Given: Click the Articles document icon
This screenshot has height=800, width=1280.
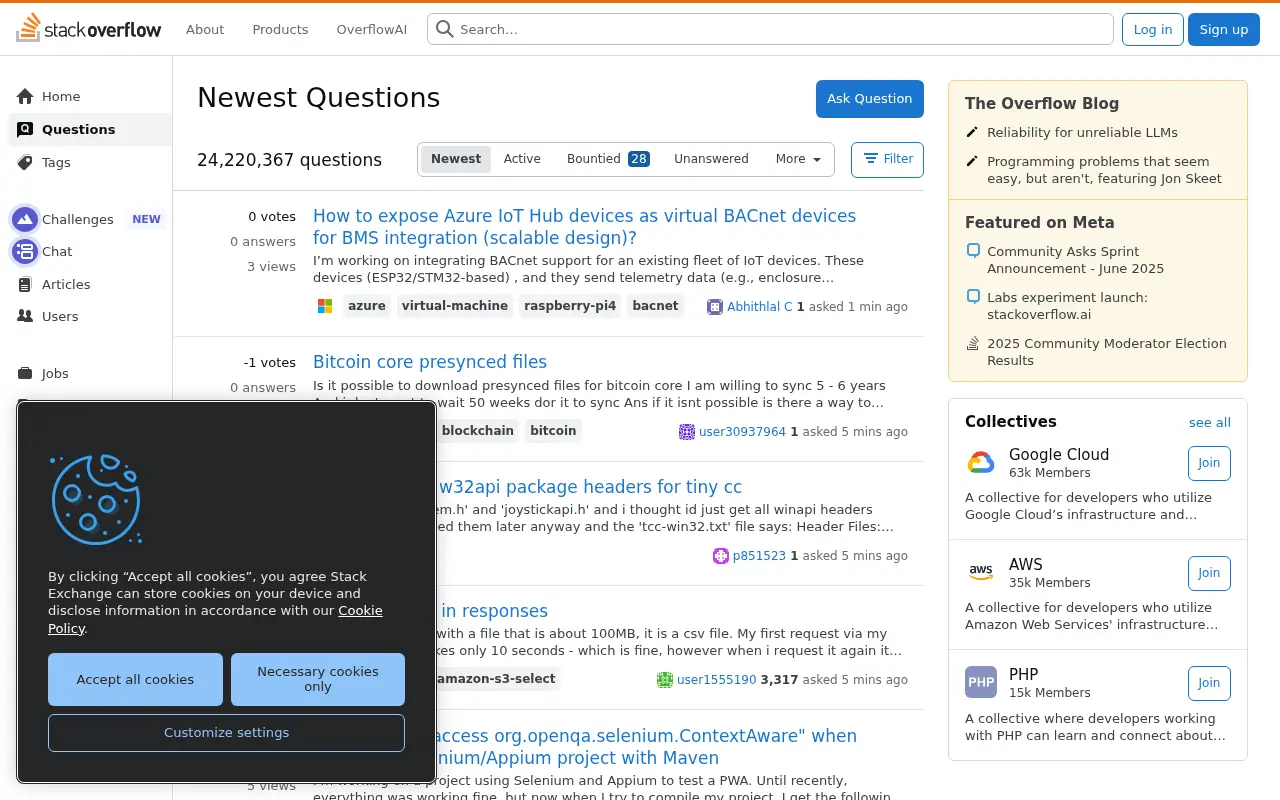Looking at the screenshot, I should pyautogui.click(x=25, y=284).
